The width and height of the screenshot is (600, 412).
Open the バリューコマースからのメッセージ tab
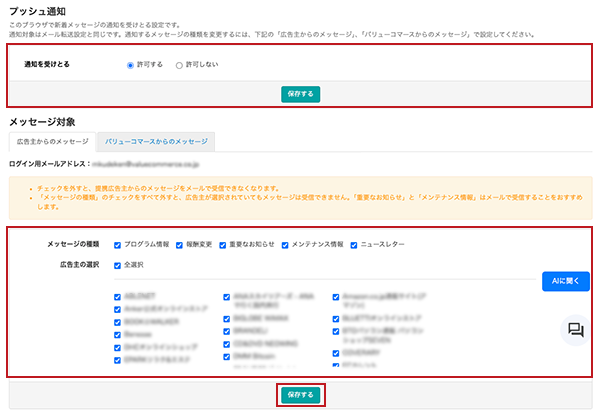(x=156, y=142)
